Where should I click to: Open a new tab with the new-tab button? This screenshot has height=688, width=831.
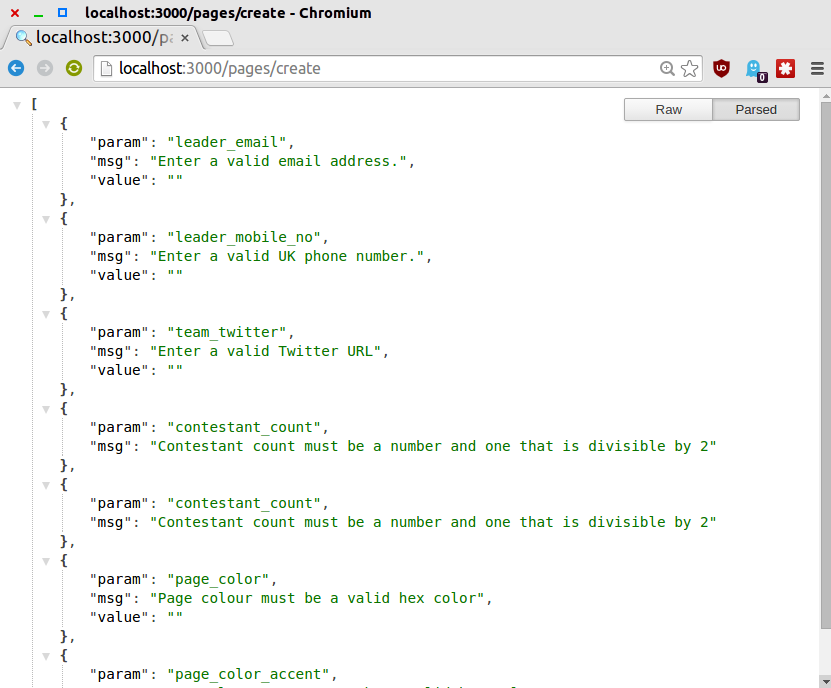click(x=218, y=38)
